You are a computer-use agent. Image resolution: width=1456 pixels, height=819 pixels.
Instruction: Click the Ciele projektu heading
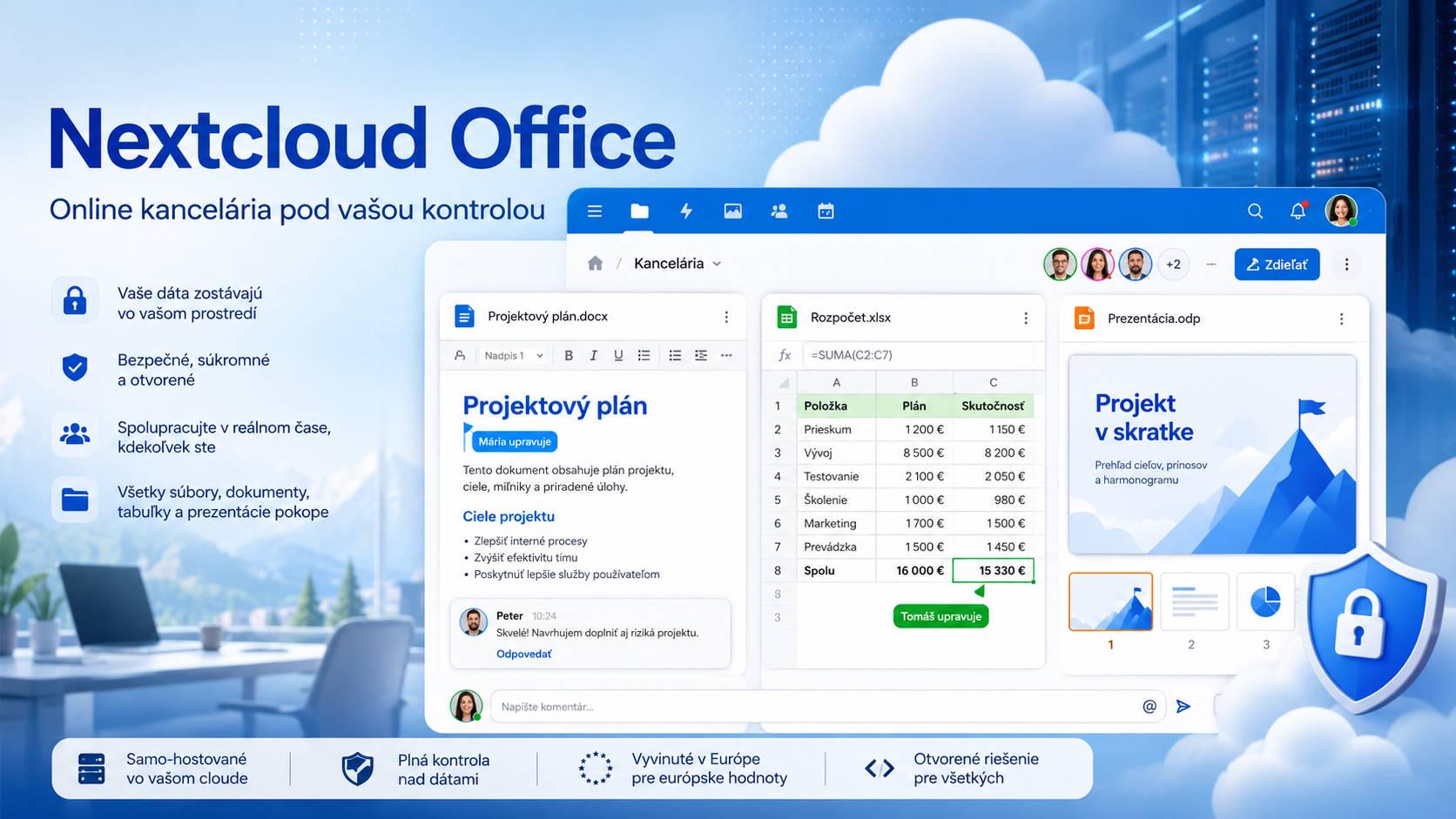click(509, 516)
